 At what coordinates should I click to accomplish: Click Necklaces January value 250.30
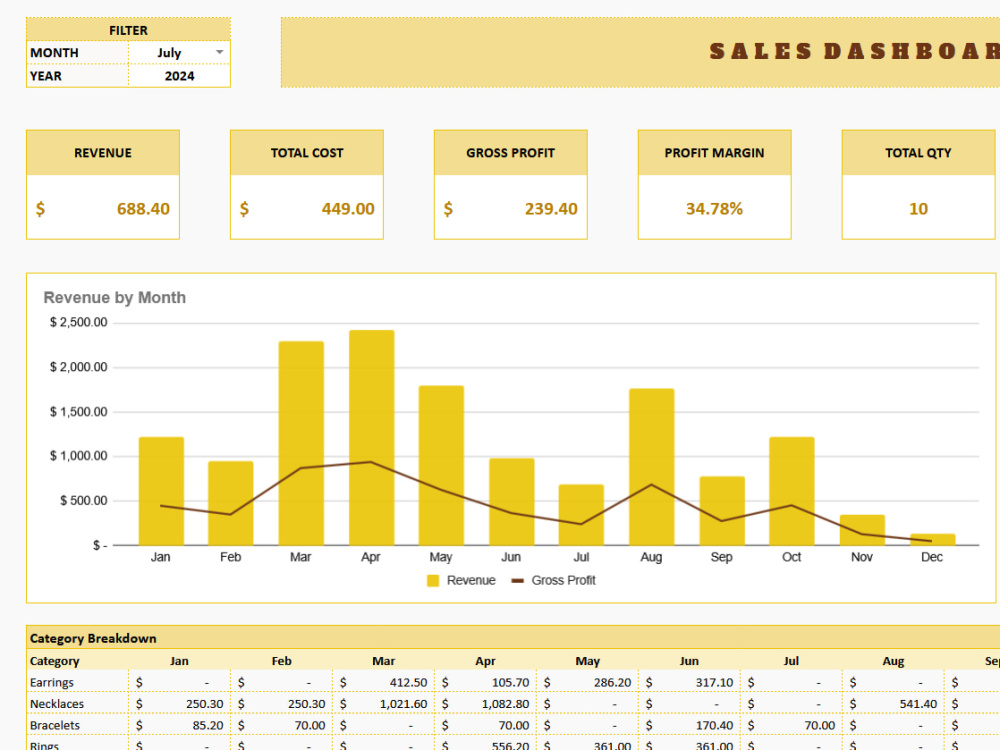205,704
